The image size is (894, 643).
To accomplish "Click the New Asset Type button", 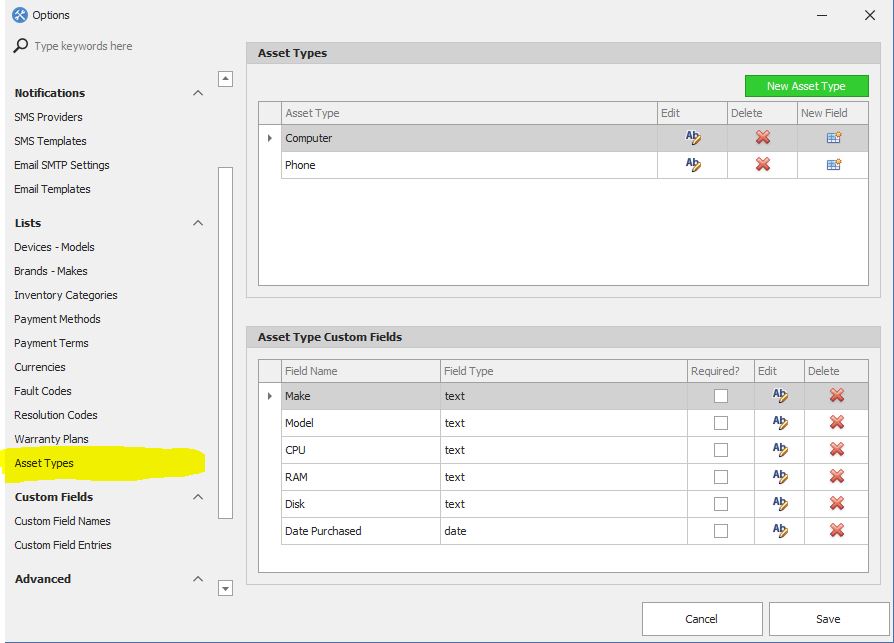I will 806,86.
